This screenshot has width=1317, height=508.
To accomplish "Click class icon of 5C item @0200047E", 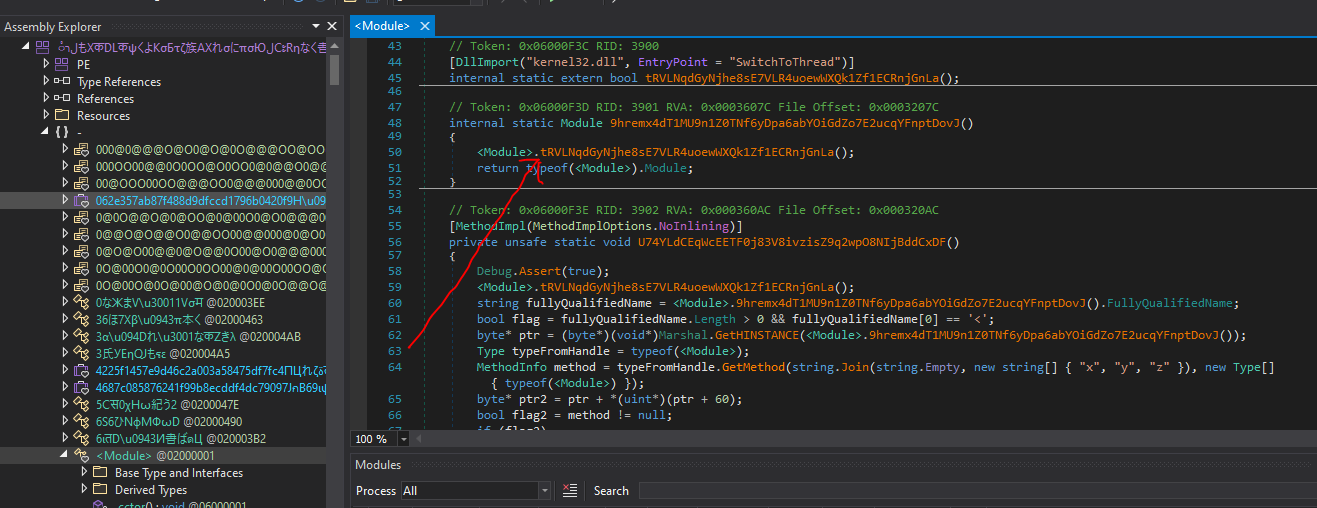I will [x=82, y=404].
